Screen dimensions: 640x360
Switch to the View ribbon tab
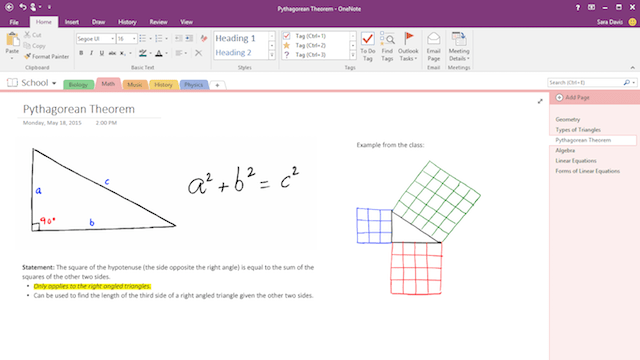187,22
